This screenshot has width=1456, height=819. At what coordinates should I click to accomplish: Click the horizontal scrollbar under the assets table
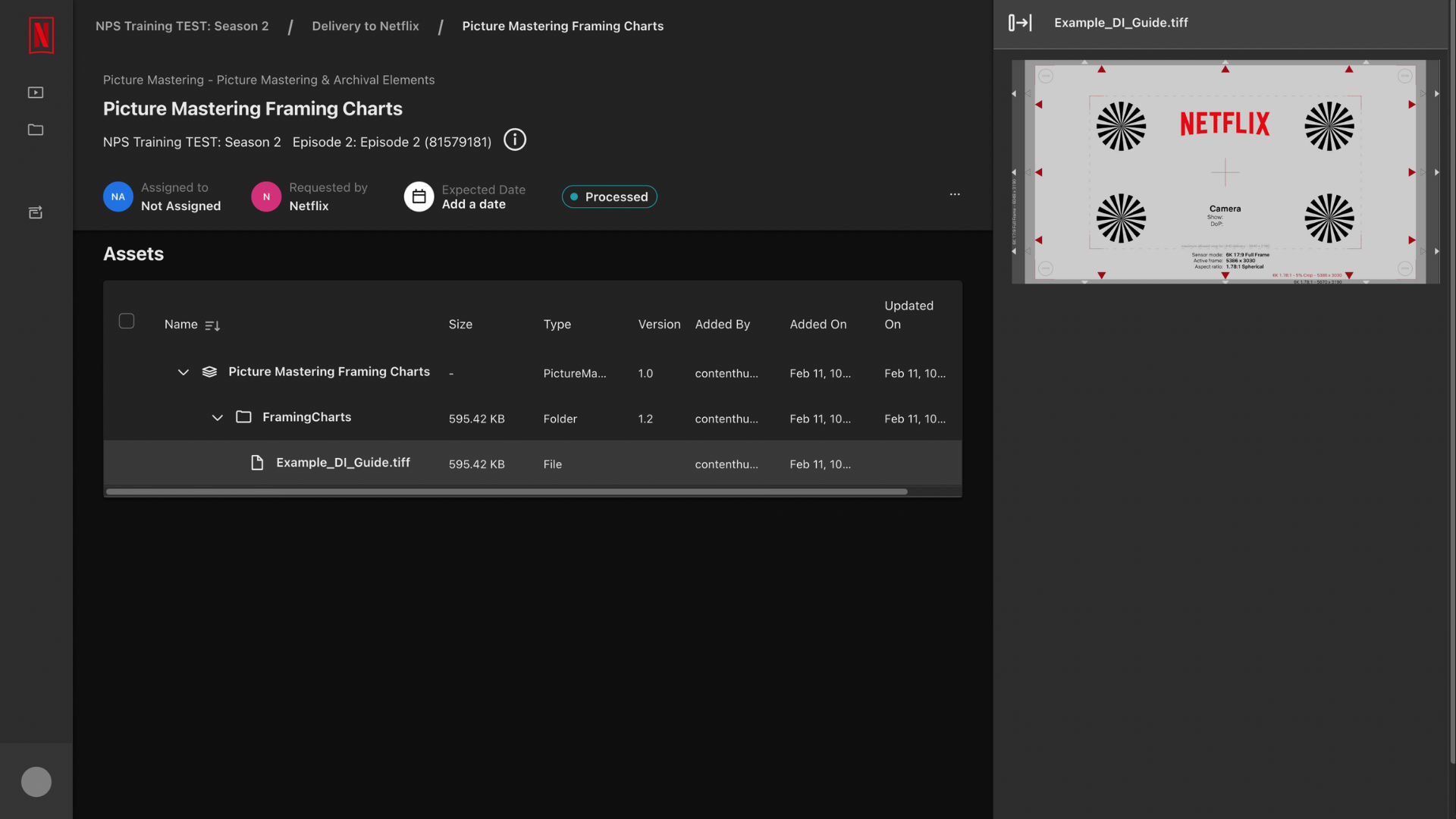507,491
